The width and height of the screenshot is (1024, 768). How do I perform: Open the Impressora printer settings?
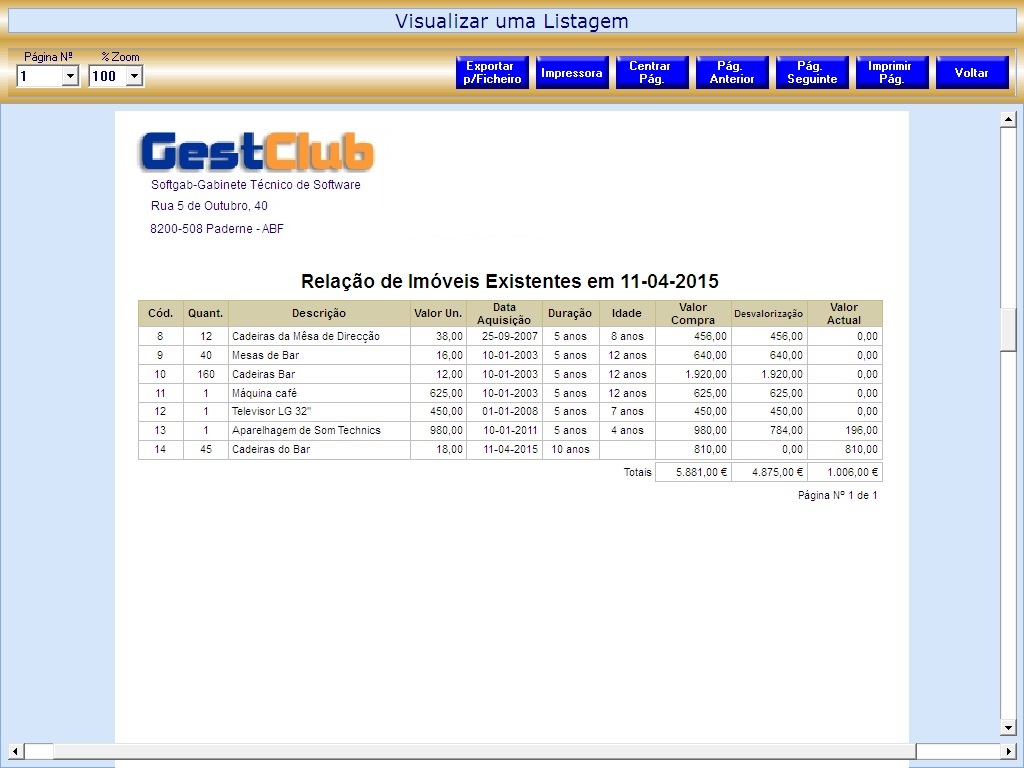pos(572,73)
